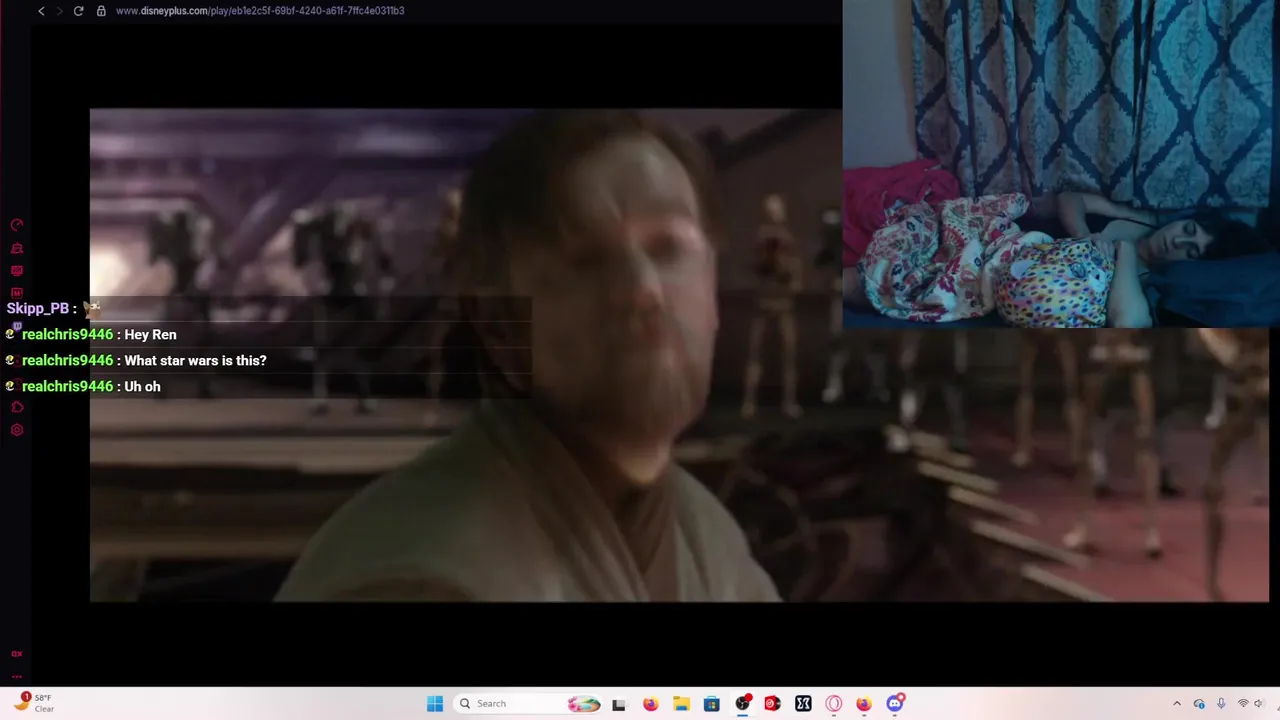Open Firefox icon beside Discord
Viewport: 1280px width, 720px height.
(864, 704)
